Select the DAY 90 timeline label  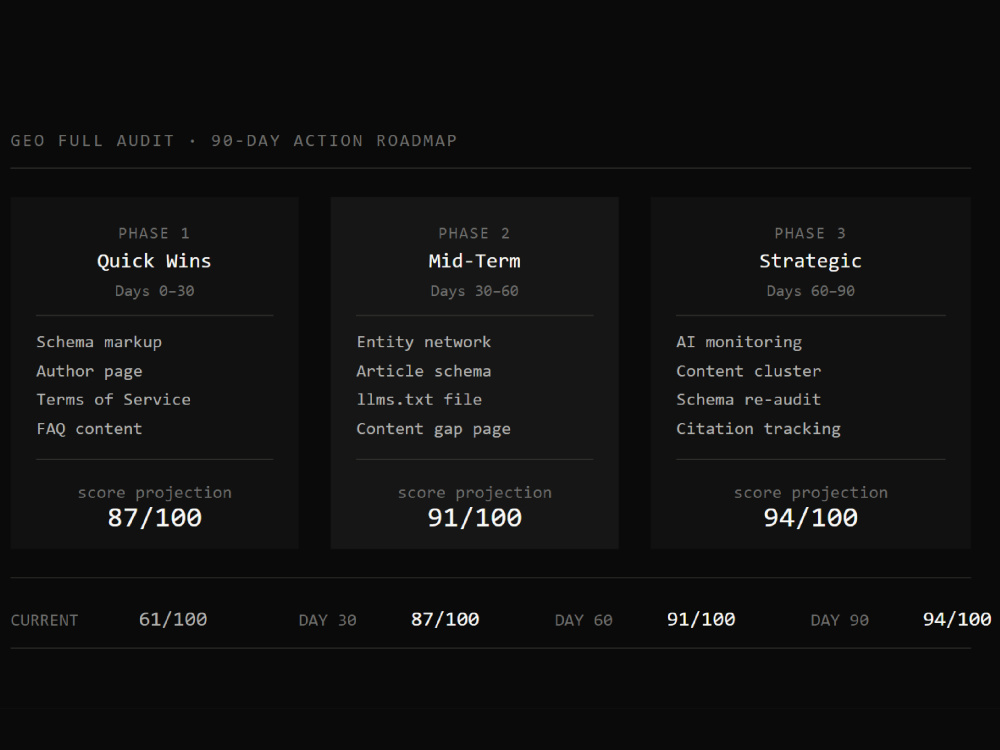(x=839, y=620)
